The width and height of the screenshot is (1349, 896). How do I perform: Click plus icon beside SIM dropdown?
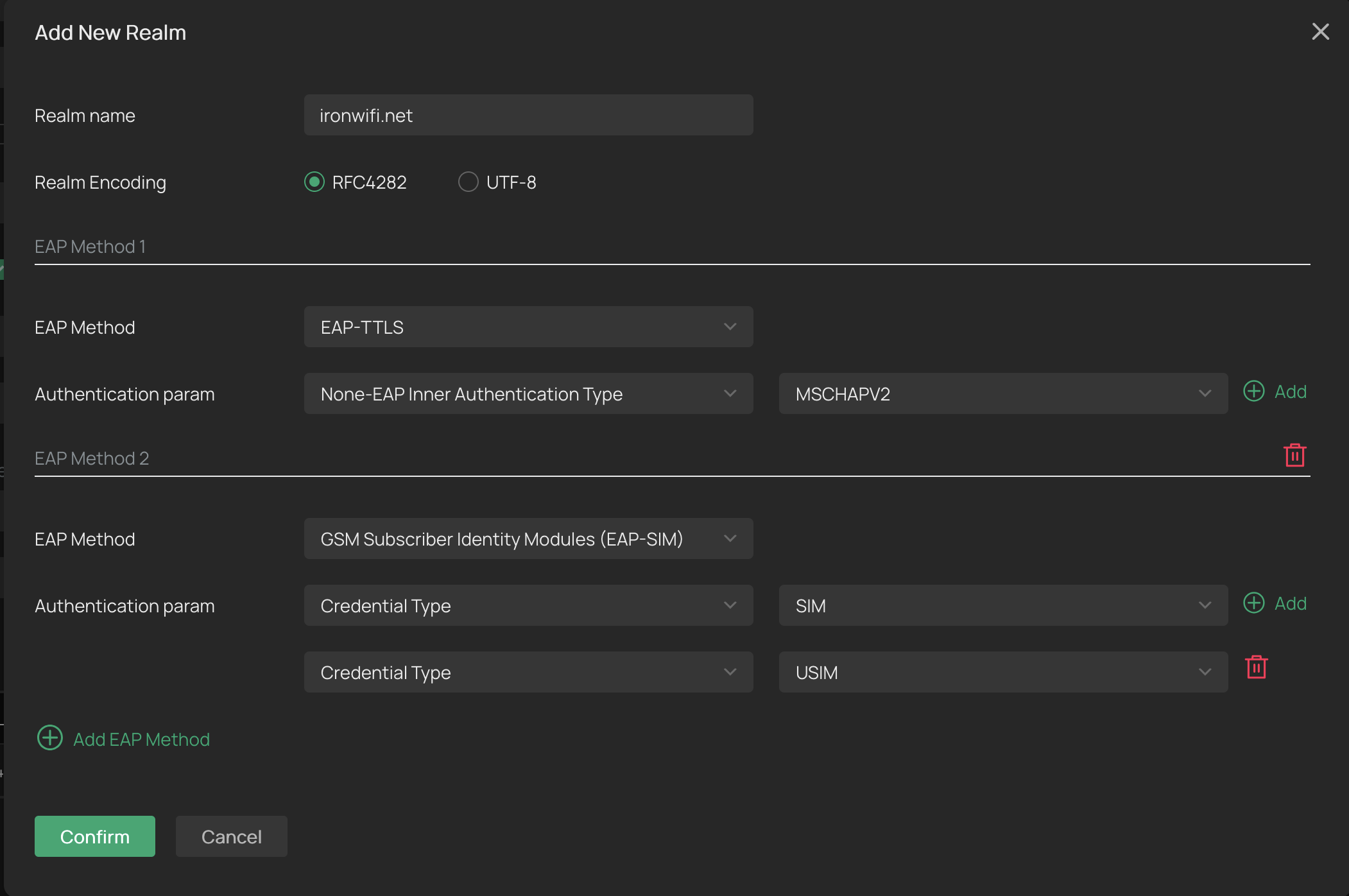pos(1253,603)
